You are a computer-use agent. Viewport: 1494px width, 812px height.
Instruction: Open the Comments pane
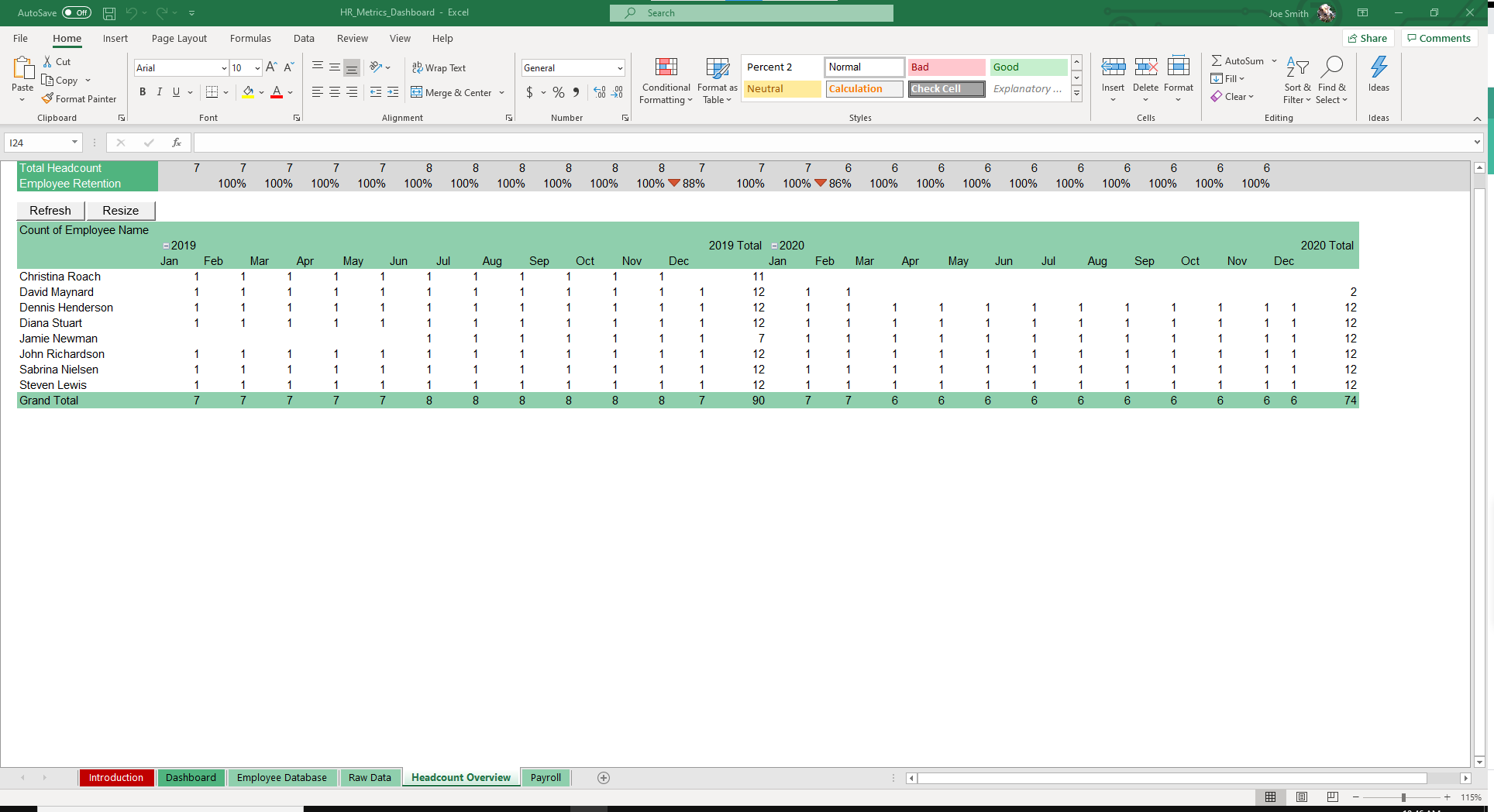[1439, 39]
